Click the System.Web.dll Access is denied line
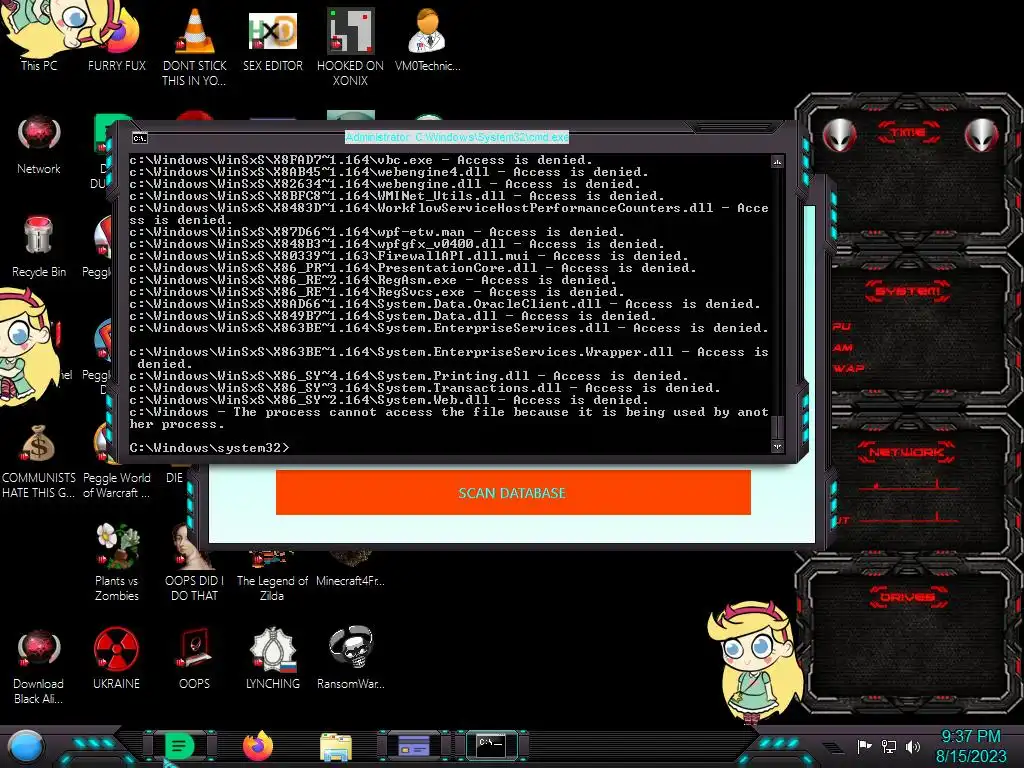Image resolution: width=1024 pixels, height=768 pixels. click(x=389, y=400)
